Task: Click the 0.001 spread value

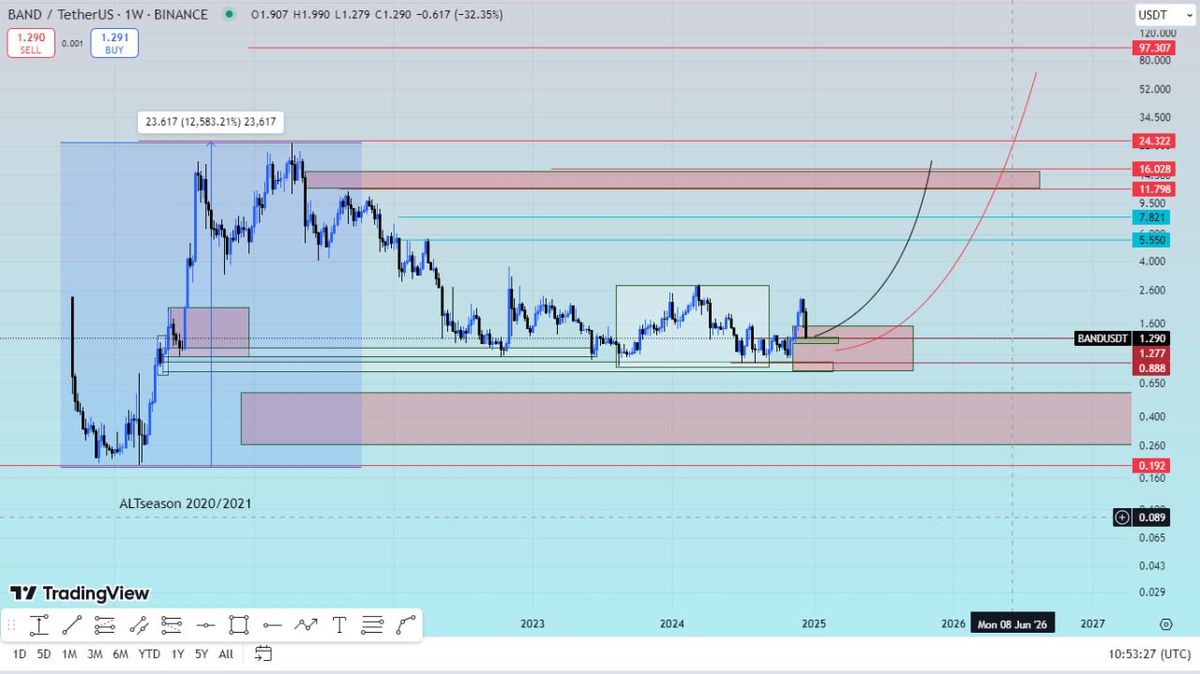Action: point(72,44)
